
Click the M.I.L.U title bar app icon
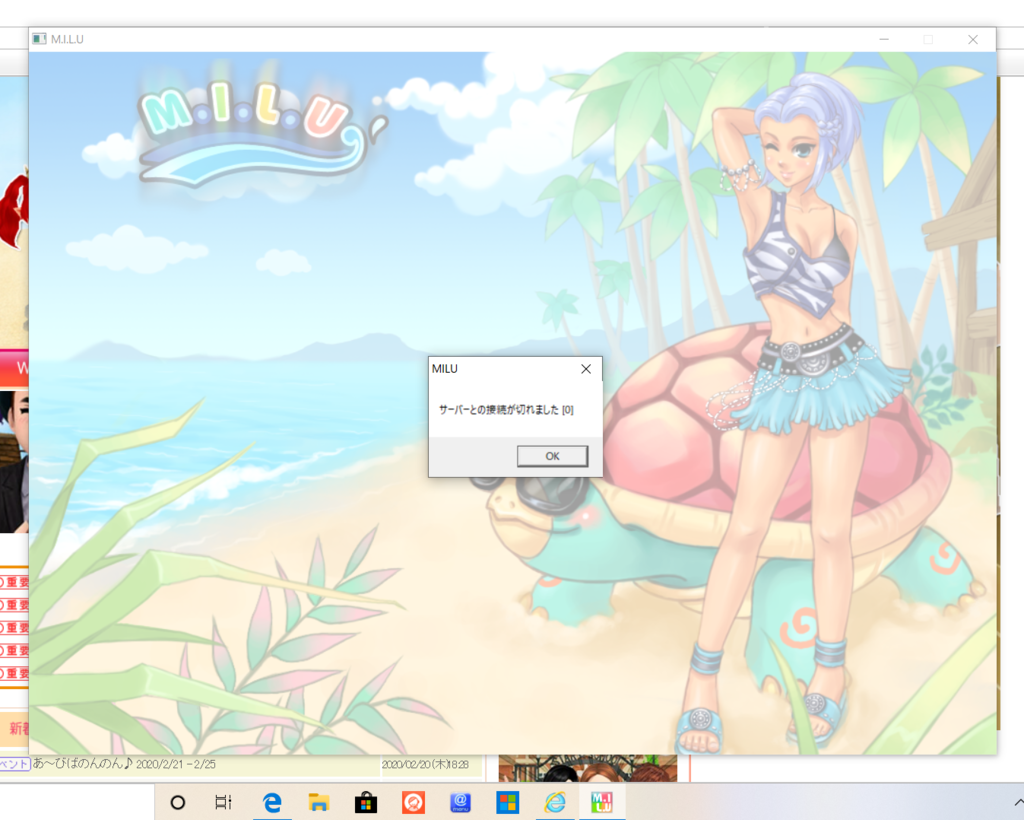coord(39,39)
